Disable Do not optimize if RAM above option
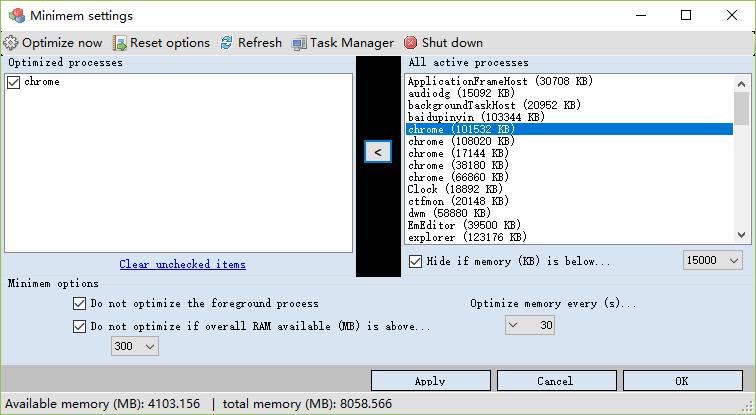 [x=80, y=326]
